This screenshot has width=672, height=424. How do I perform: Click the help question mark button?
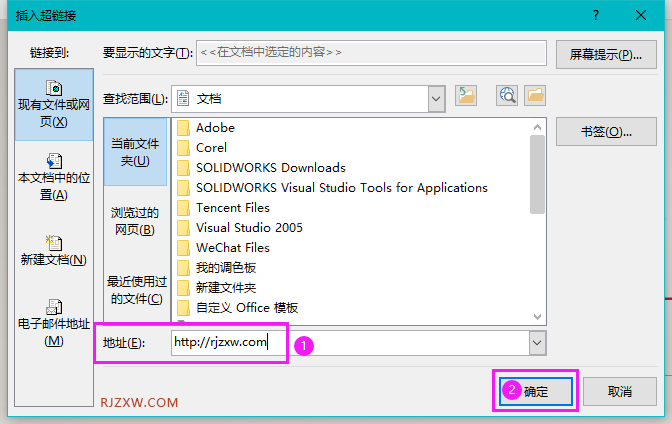[596, 15]
